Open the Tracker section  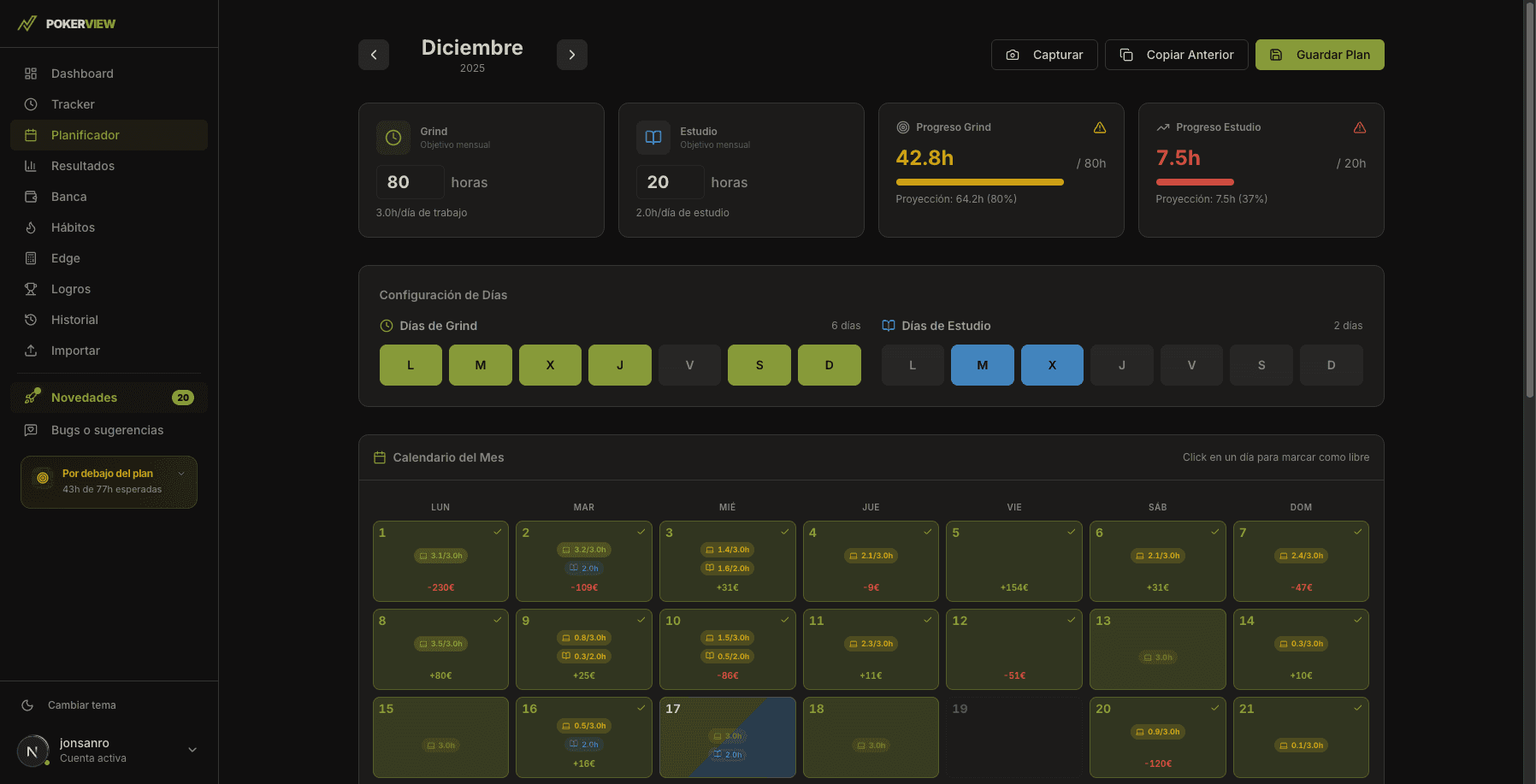pyautogui.click(x=73, y=104)
